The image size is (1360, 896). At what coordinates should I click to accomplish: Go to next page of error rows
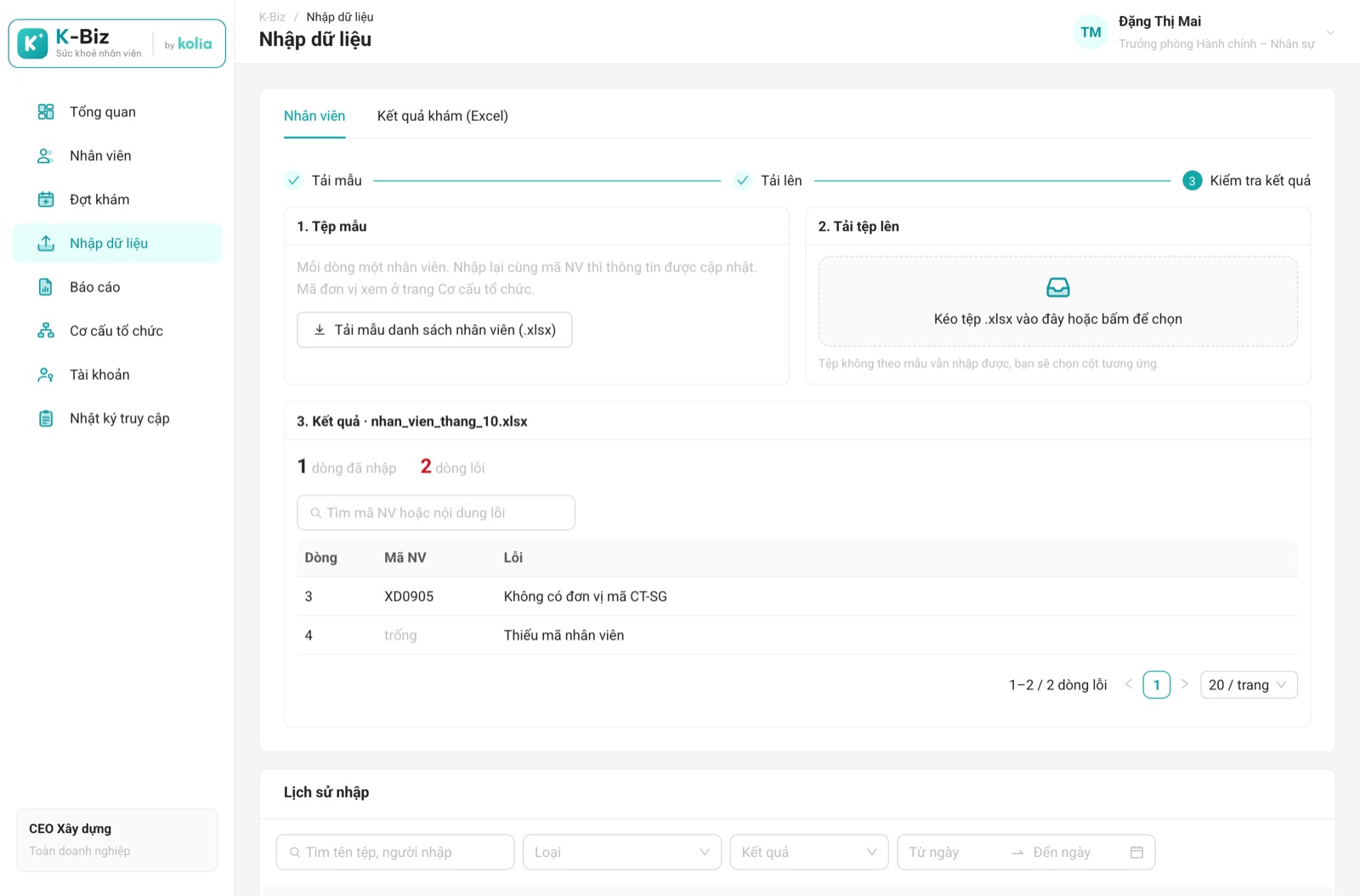click(x=1184, y=684)
